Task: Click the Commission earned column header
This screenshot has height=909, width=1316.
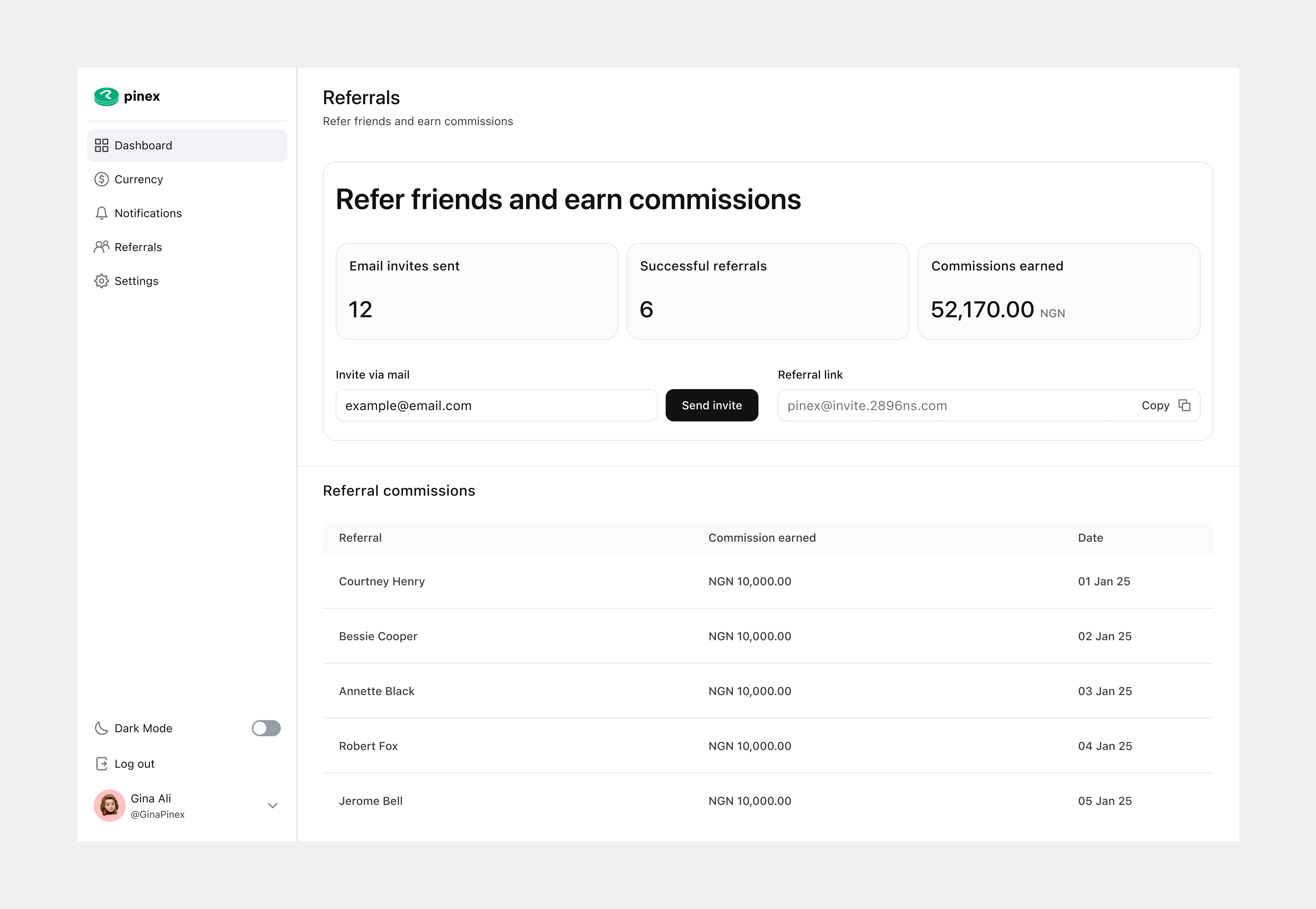Action: pos(762,538)
